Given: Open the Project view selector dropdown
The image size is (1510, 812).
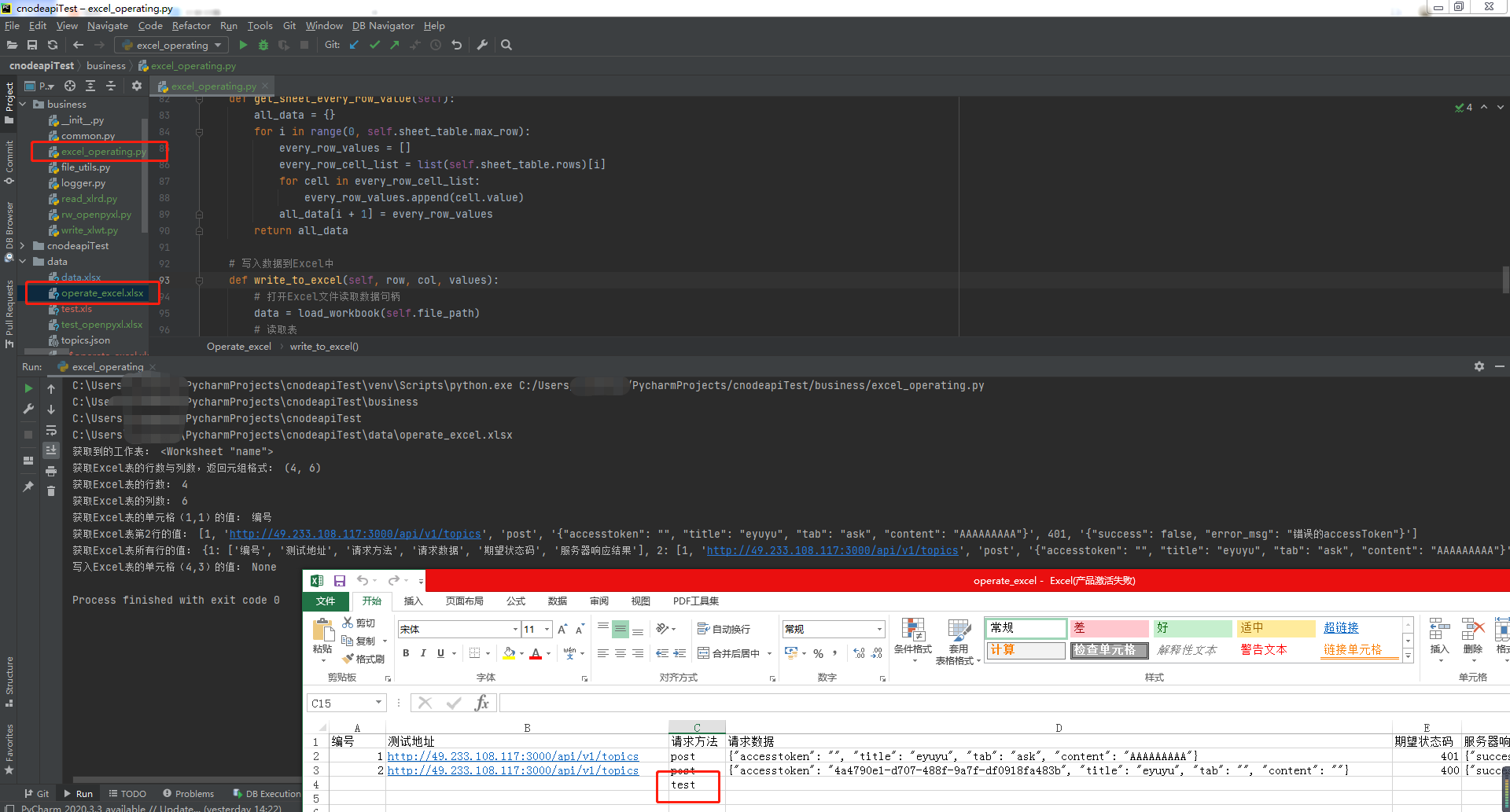Looking at the screenshot, I should 39,86.
